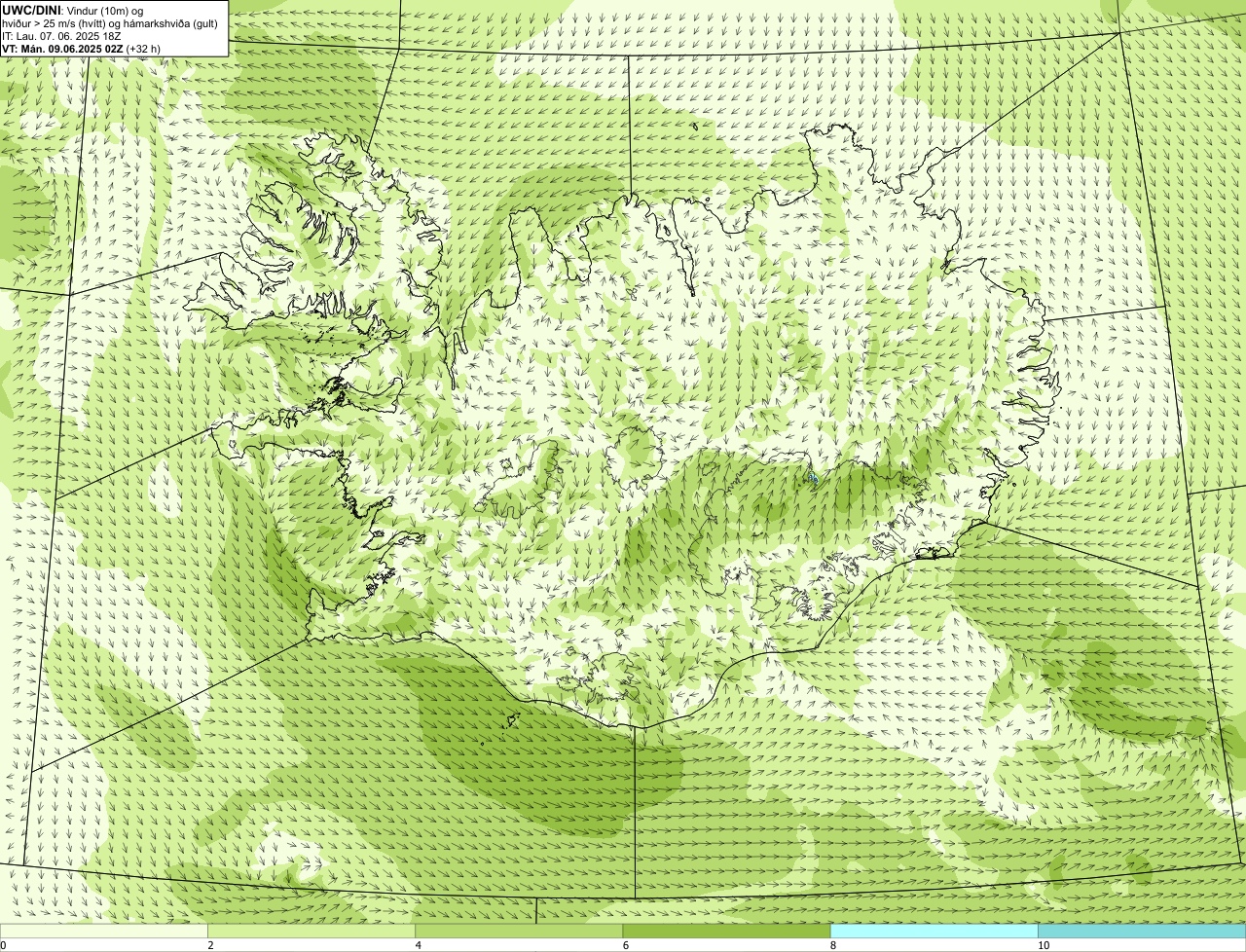The width and height of the screenshot is (1246, 952).
Task: Click the "2" tick label on the color scale
Action: pos(210,945)
